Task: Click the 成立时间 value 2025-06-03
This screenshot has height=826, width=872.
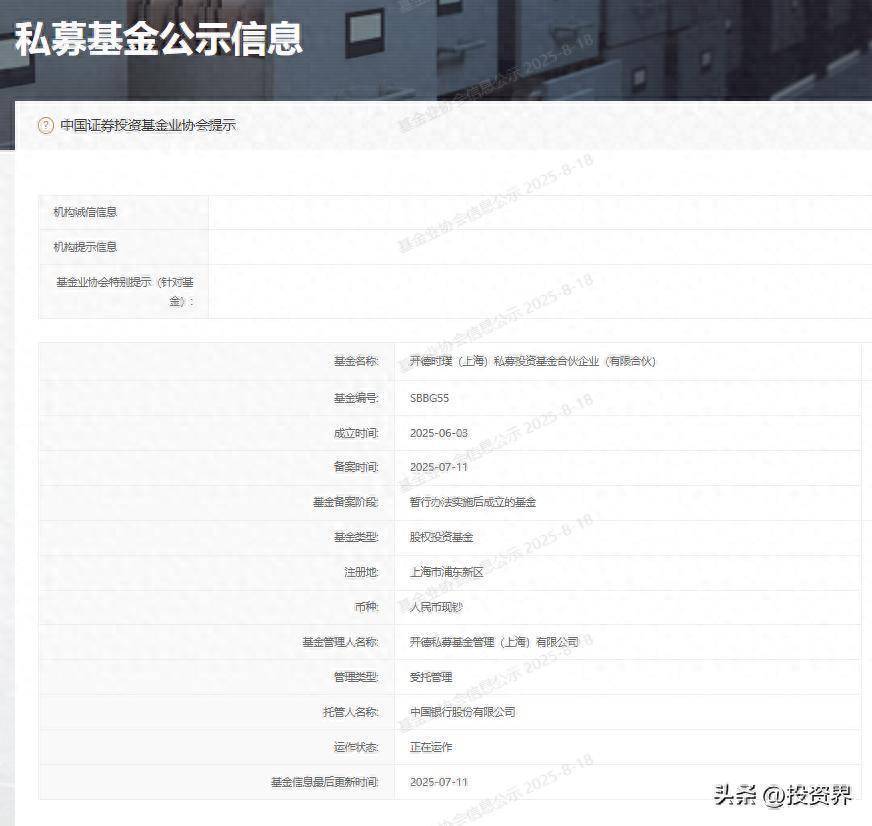Action: pyautogui.click(x=438, y=433)
